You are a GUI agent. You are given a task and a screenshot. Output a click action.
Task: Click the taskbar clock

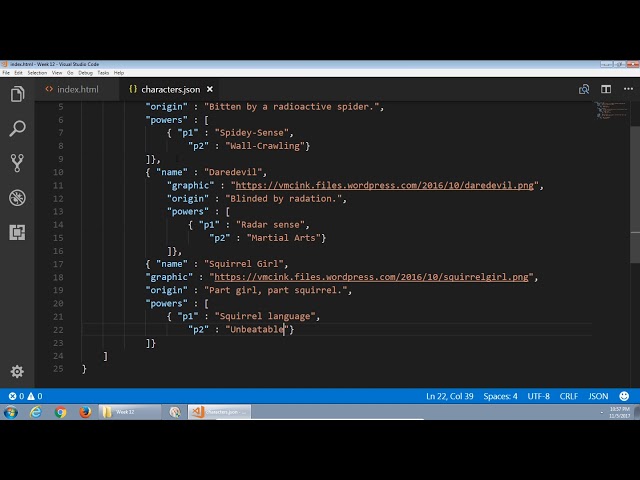coord(620,412)
